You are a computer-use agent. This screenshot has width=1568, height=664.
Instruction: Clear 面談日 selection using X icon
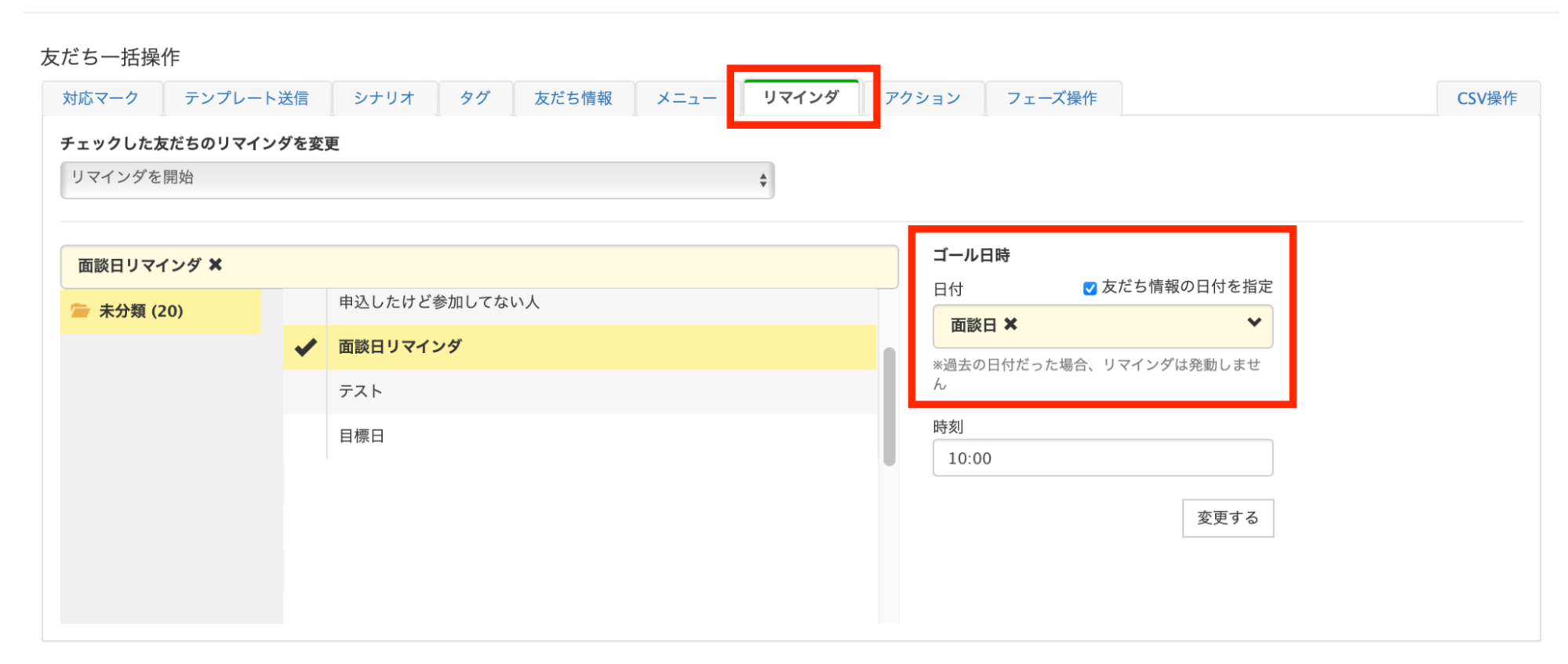1011,324
